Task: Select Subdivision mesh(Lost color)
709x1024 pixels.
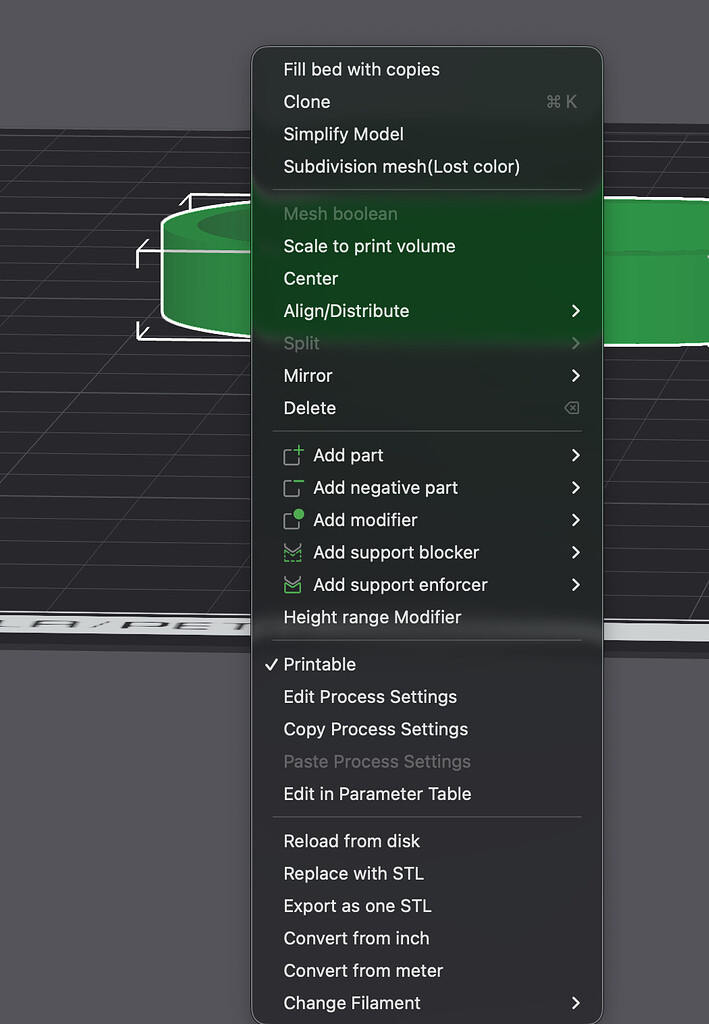Action: pos(402,167)
